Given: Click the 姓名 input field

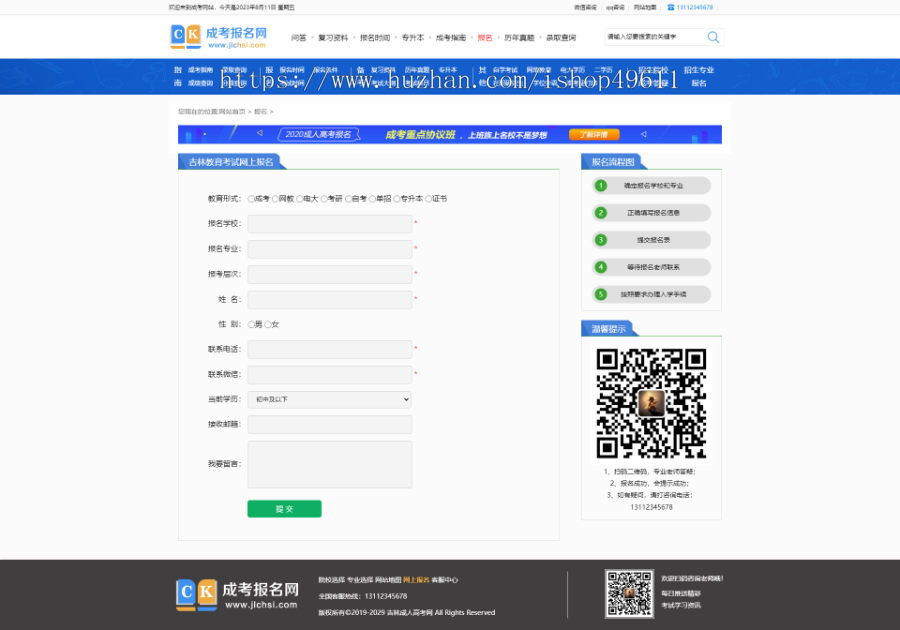Looking at the screenshot, I should (330, 299).
